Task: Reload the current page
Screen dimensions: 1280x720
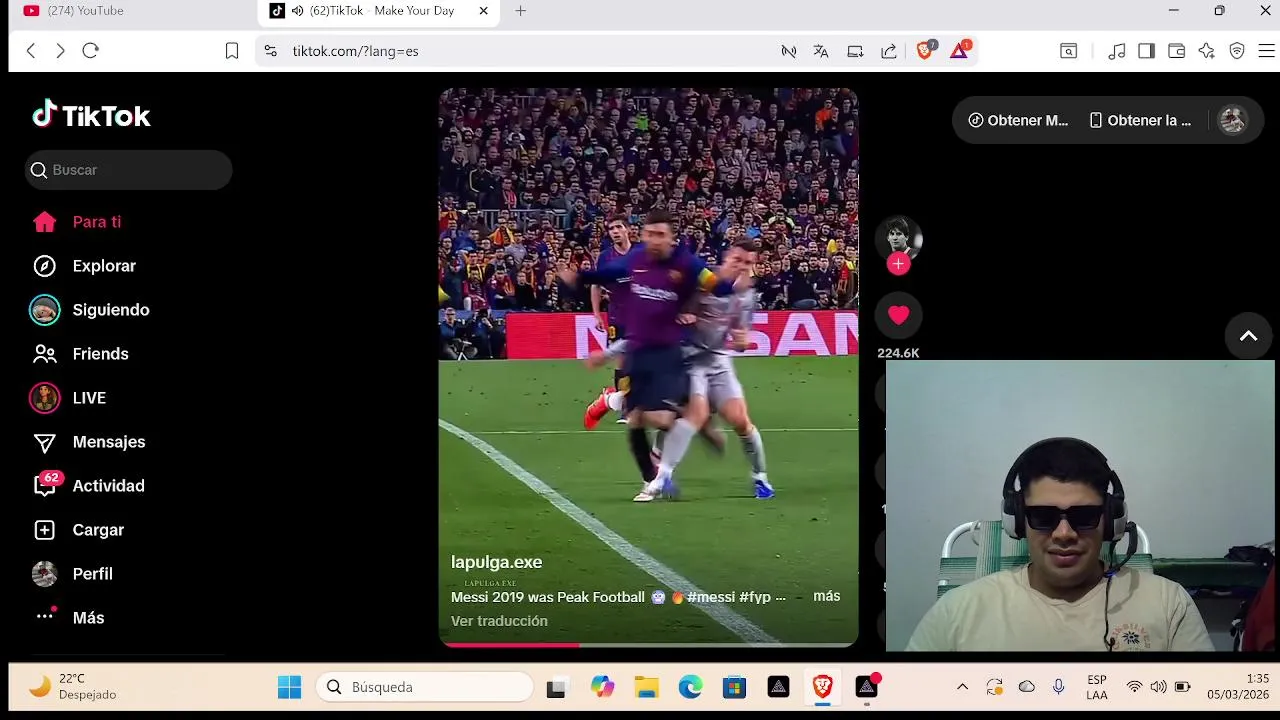Action: click(x=90, y=51)
